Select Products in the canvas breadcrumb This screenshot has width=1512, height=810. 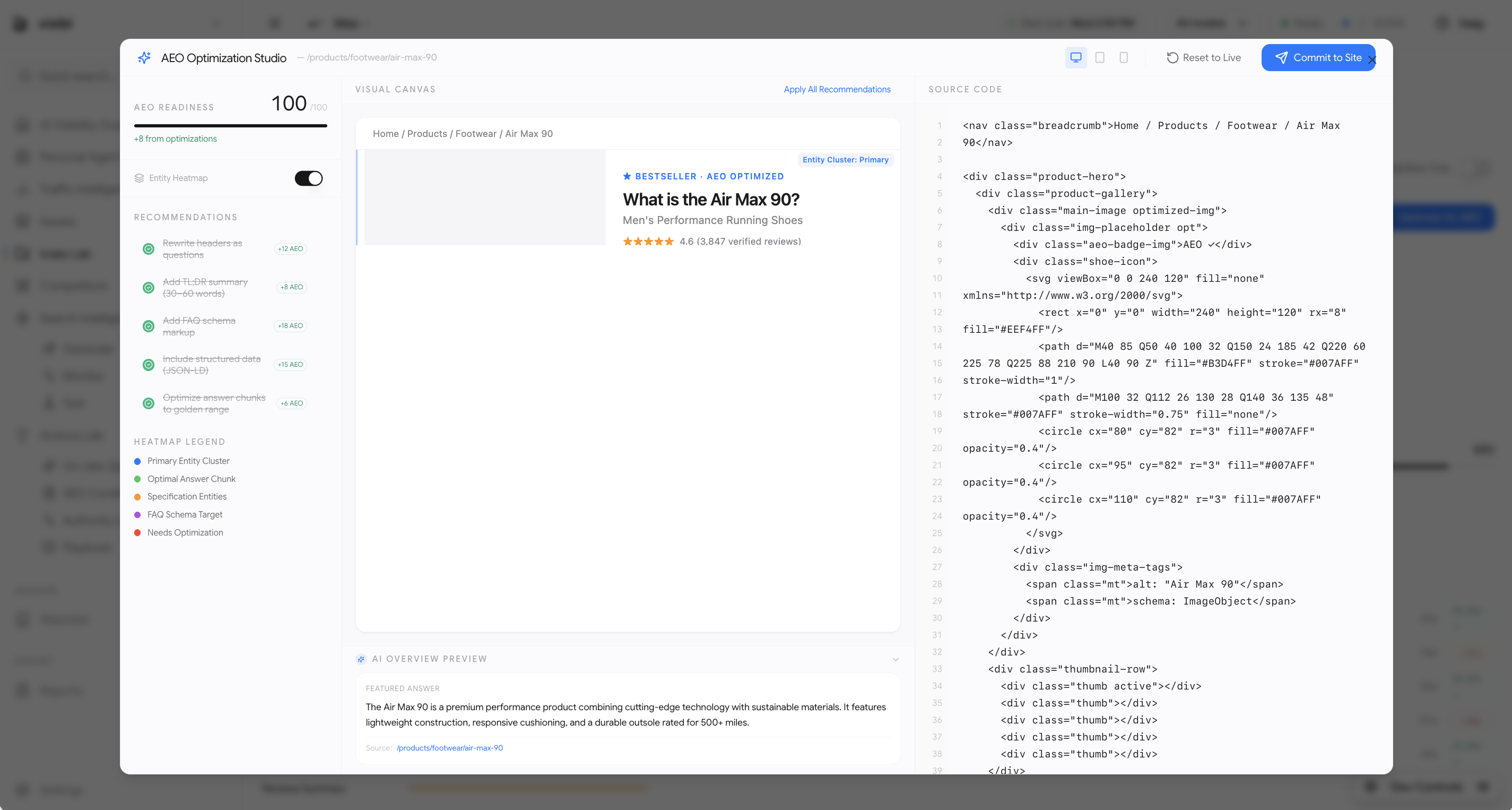[427, 133]
